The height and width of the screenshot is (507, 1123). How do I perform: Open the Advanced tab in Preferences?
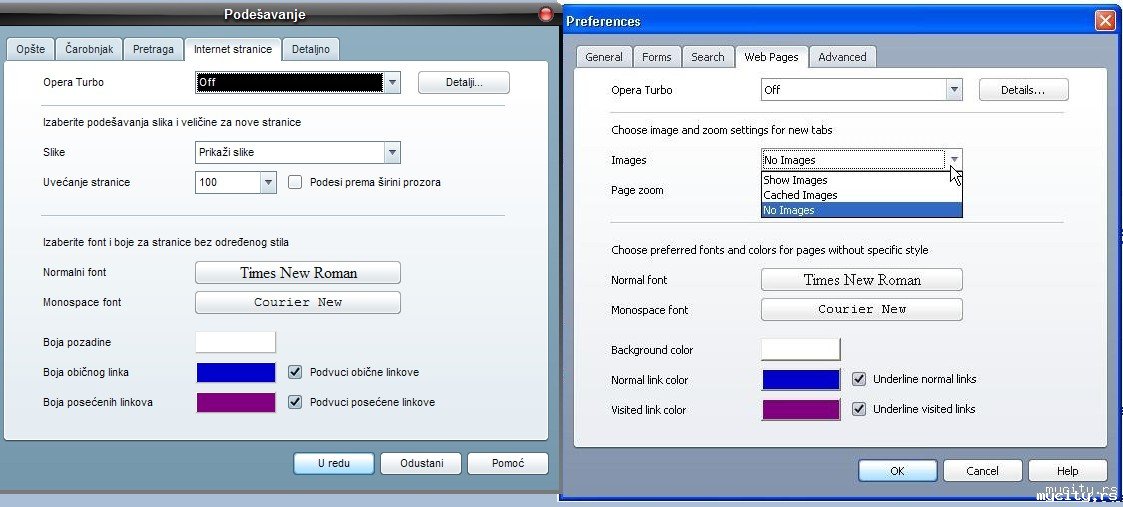tap(842, 57)
